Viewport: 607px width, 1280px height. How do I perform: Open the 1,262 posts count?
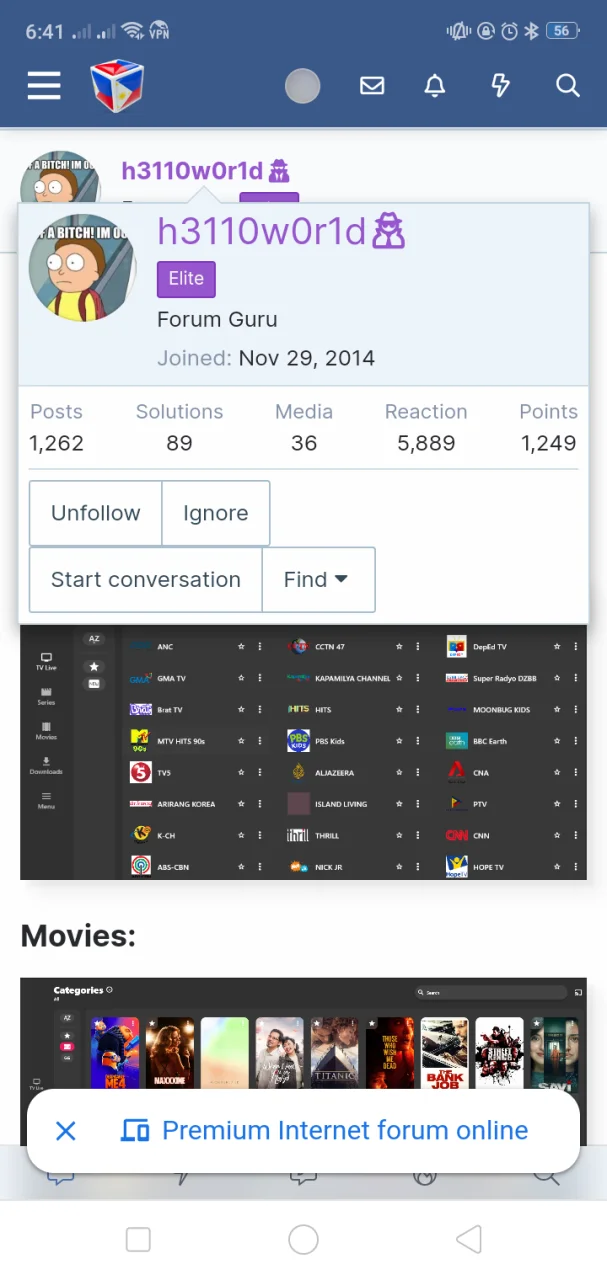coord(56,443)
